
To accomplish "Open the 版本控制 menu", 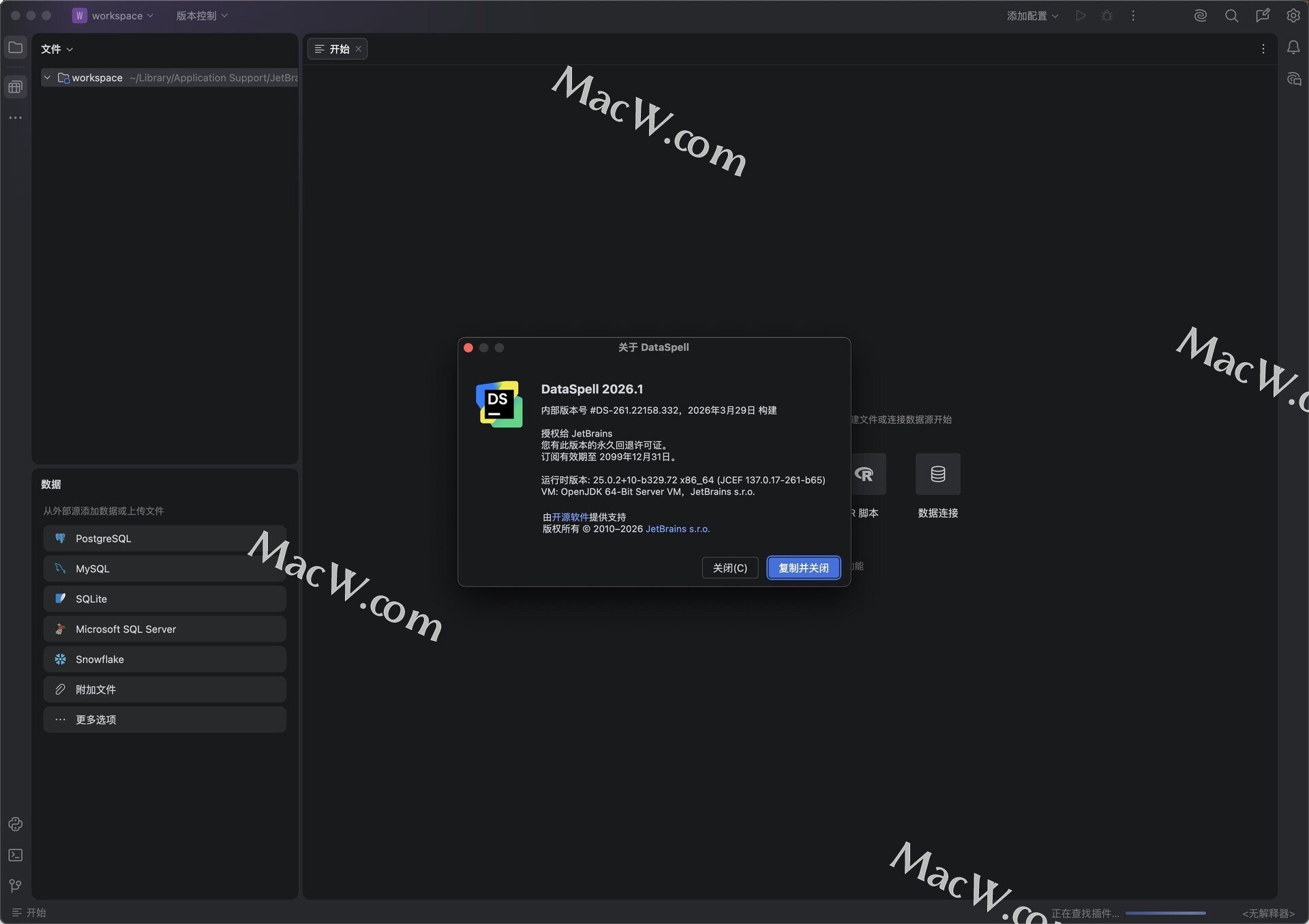I will pos(202,16).
